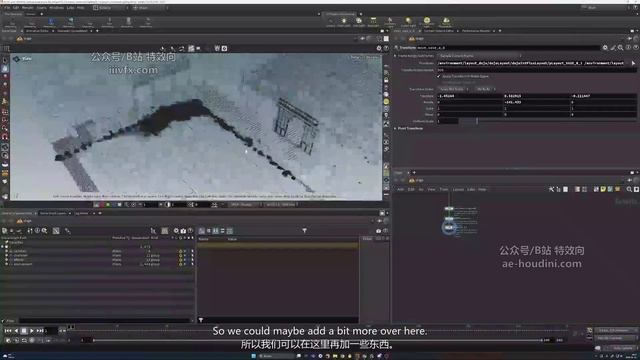Play the timeline forward

pyautogui.click(x=31, y=331)
